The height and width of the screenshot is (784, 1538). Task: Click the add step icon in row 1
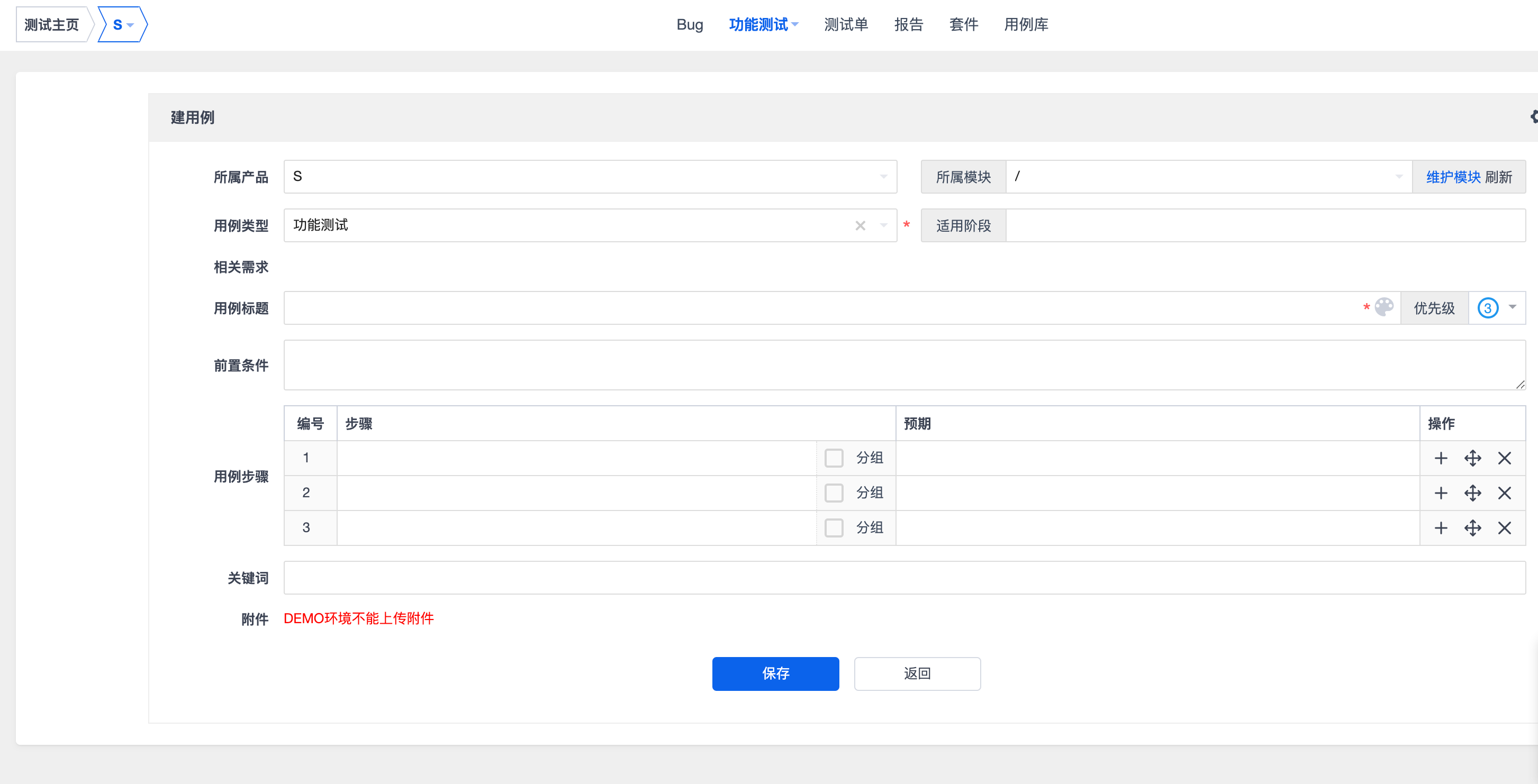pos(1441,458)
